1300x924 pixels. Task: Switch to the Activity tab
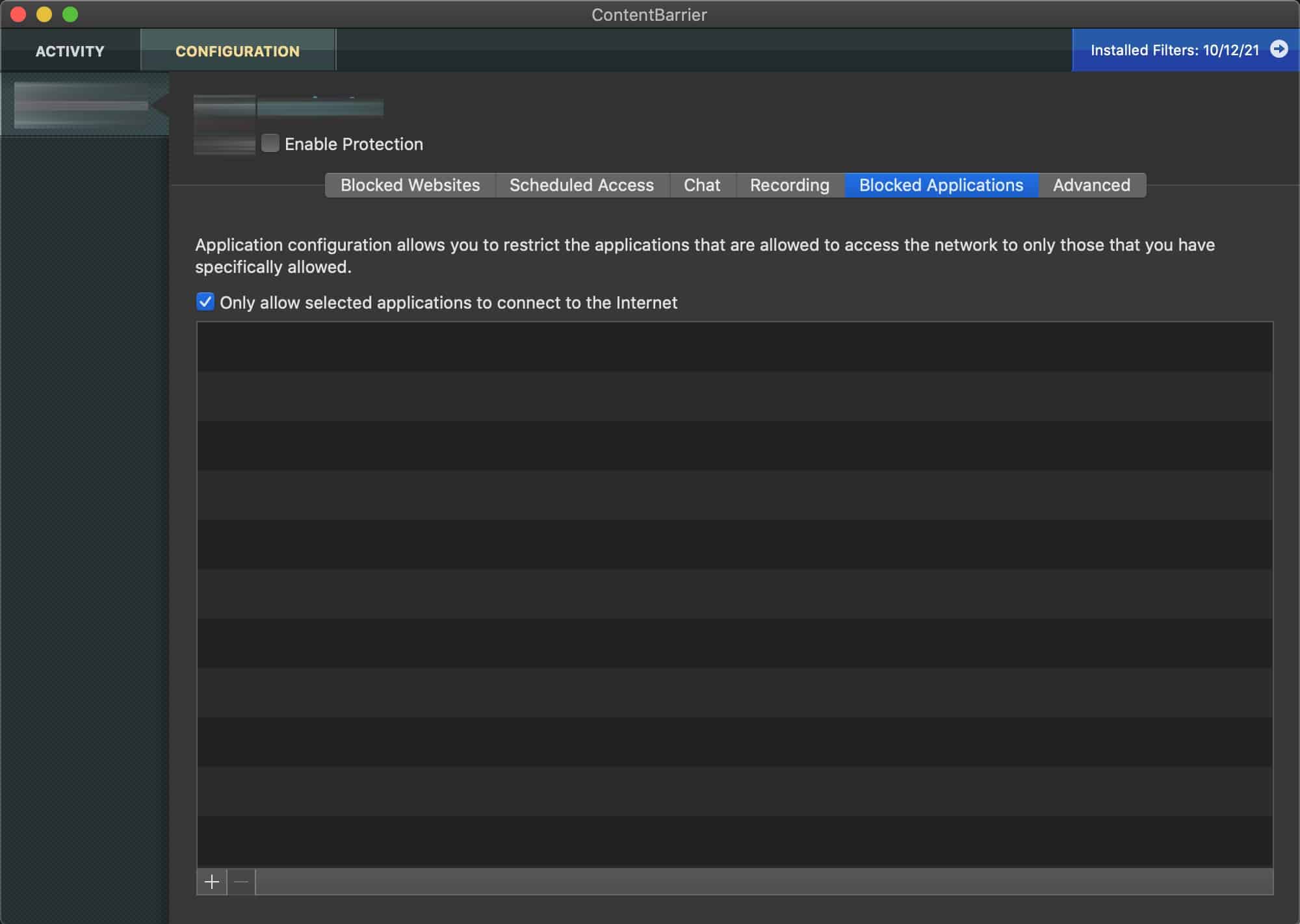point(70,51)
